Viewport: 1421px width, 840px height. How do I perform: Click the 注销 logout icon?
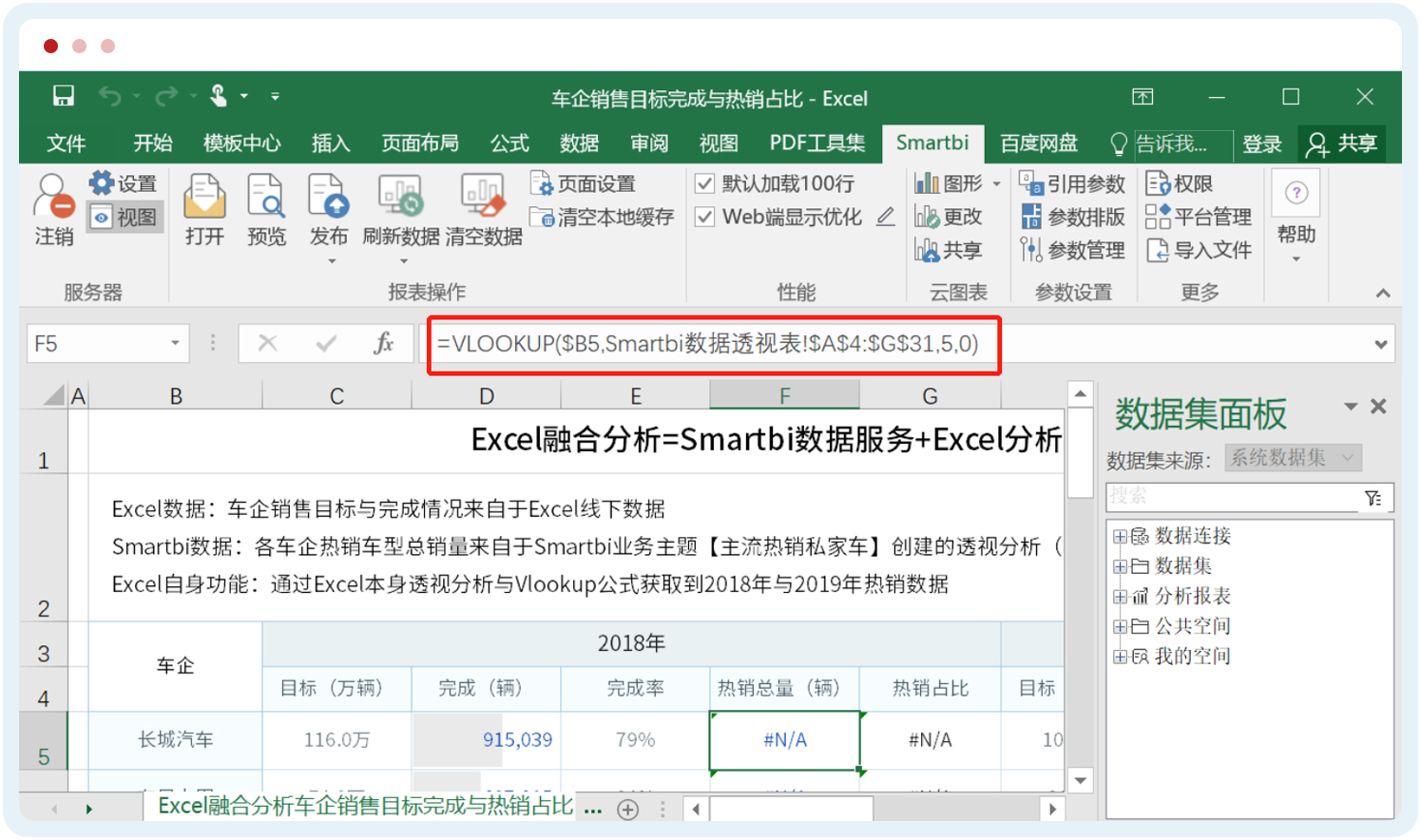(53, 197)
